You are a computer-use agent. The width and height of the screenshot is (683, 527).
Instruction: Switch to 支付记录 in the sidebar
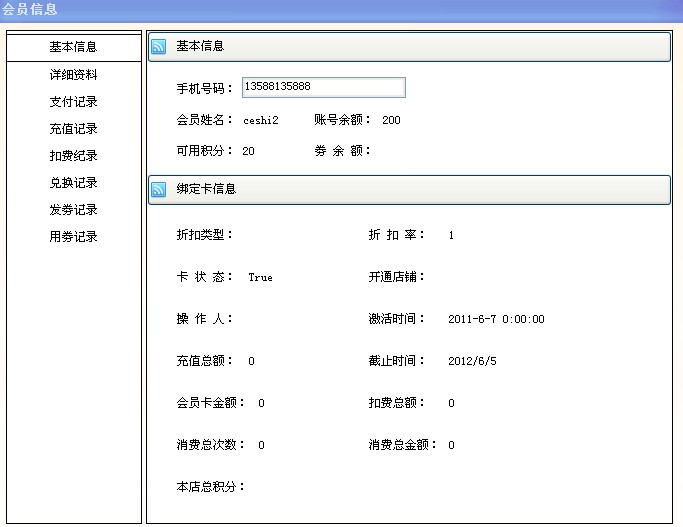coord(73,102)
